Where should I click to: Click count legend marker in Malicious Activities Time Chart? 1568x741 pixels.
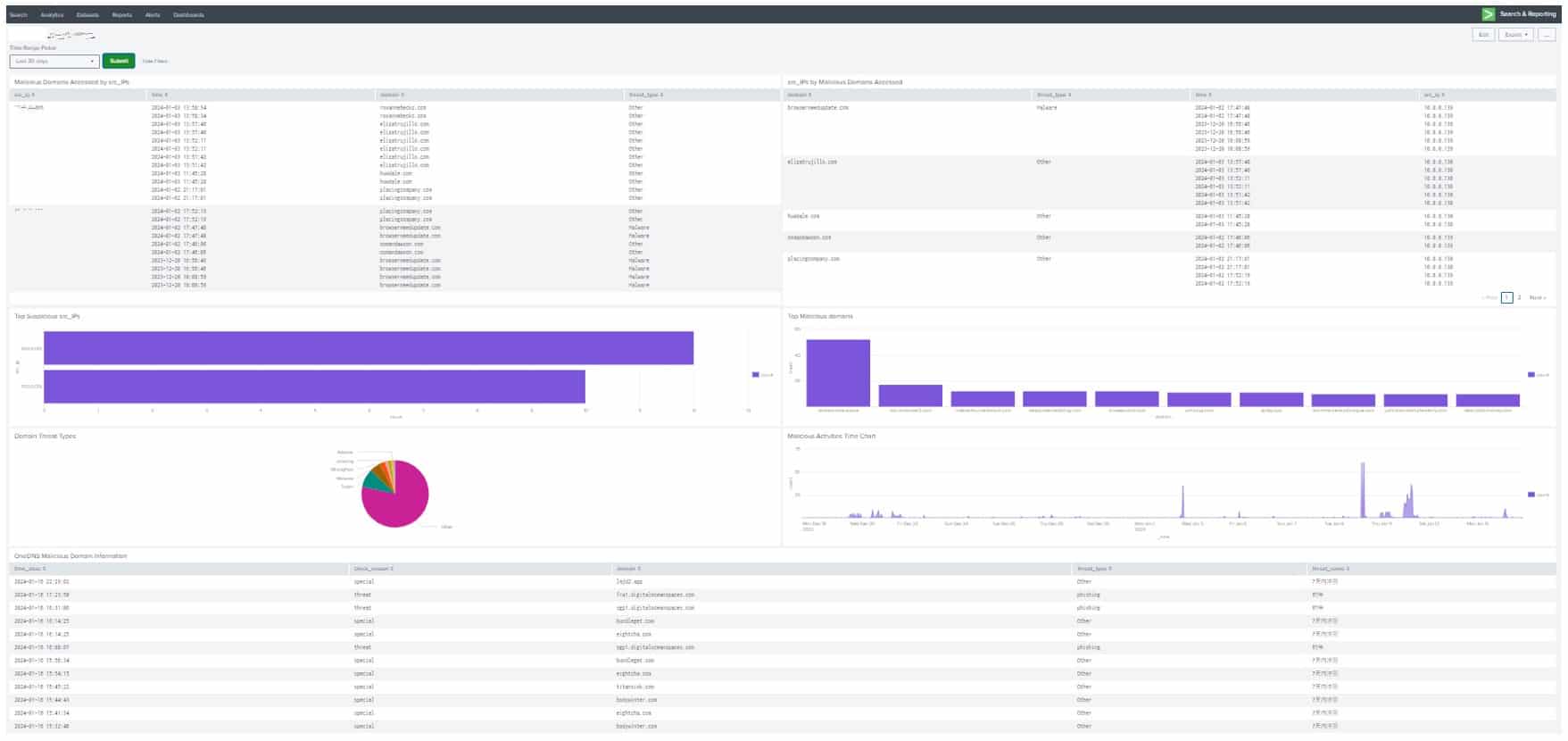pyautogui.click(x=1531, y=495)
